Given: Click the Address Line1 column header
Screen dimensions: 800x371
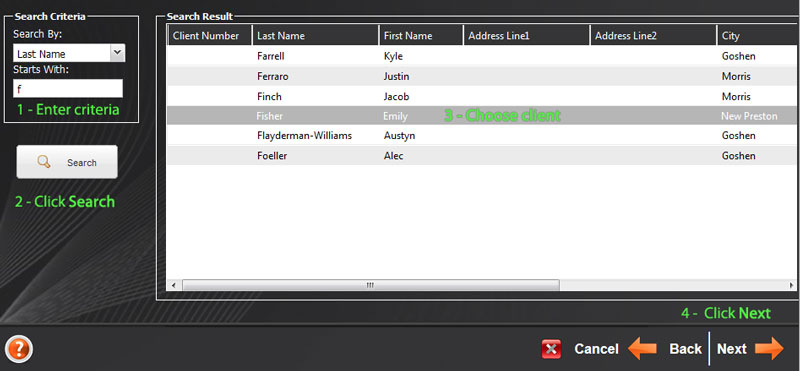Looking at the screenshot, I should (527, 36).
